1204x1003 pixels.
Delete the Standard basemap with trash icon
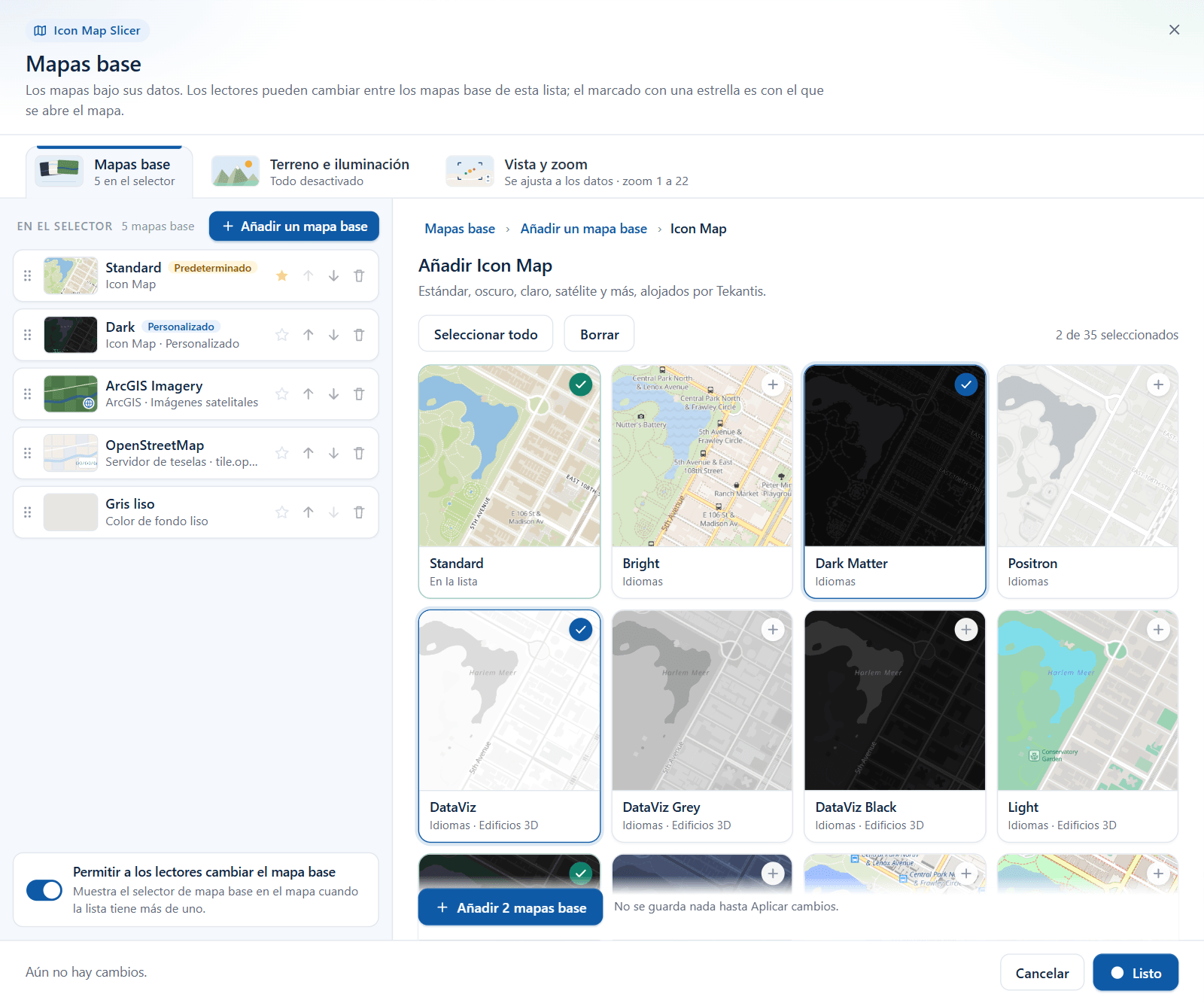point(359,275)
